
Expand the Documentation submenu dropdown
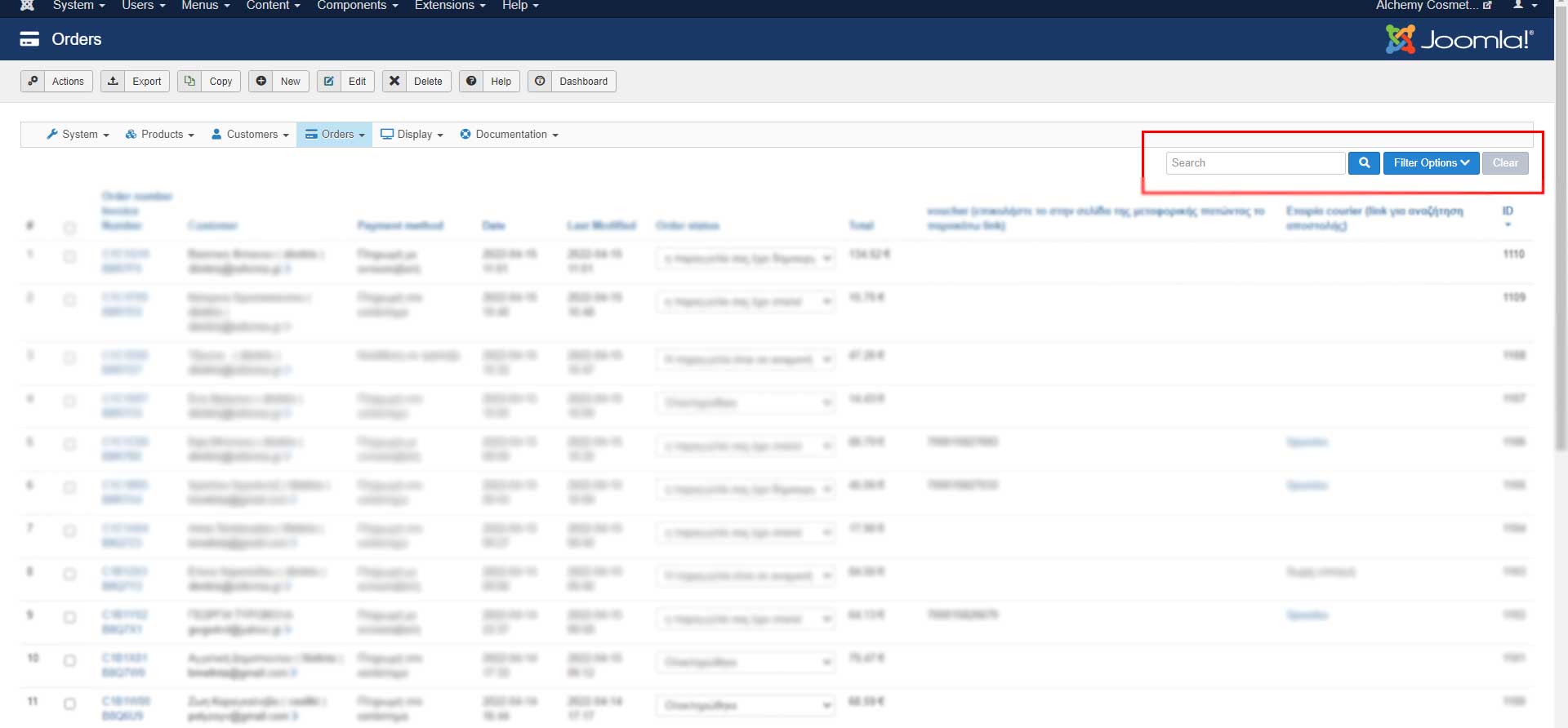click(510, 135)
